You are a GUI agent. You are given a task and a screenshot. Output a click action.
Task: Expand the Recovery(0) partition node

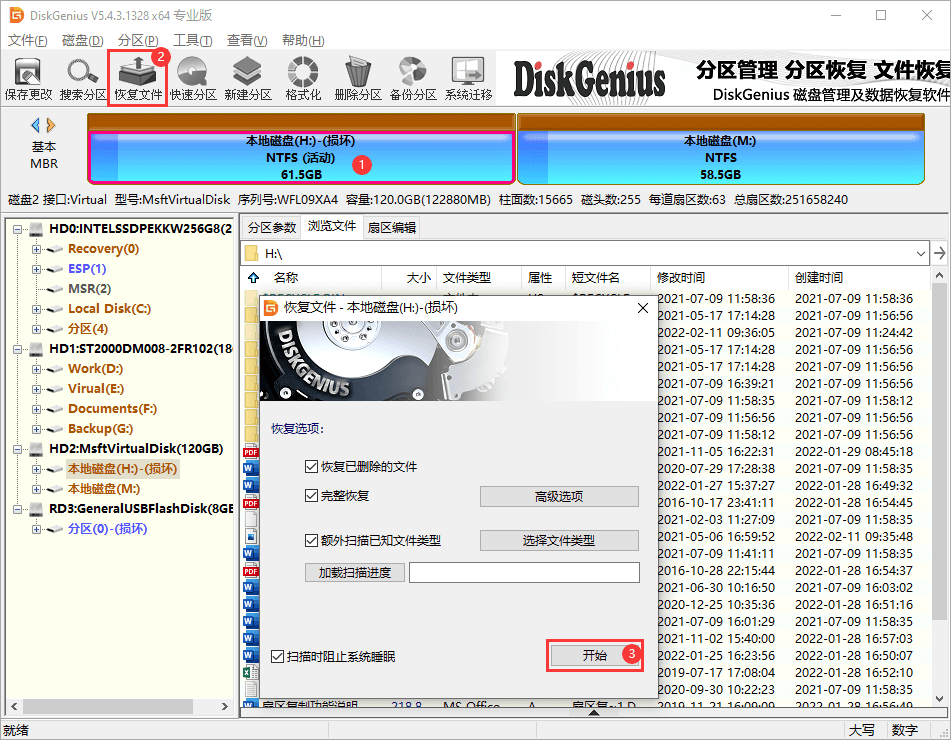point(36,249)
